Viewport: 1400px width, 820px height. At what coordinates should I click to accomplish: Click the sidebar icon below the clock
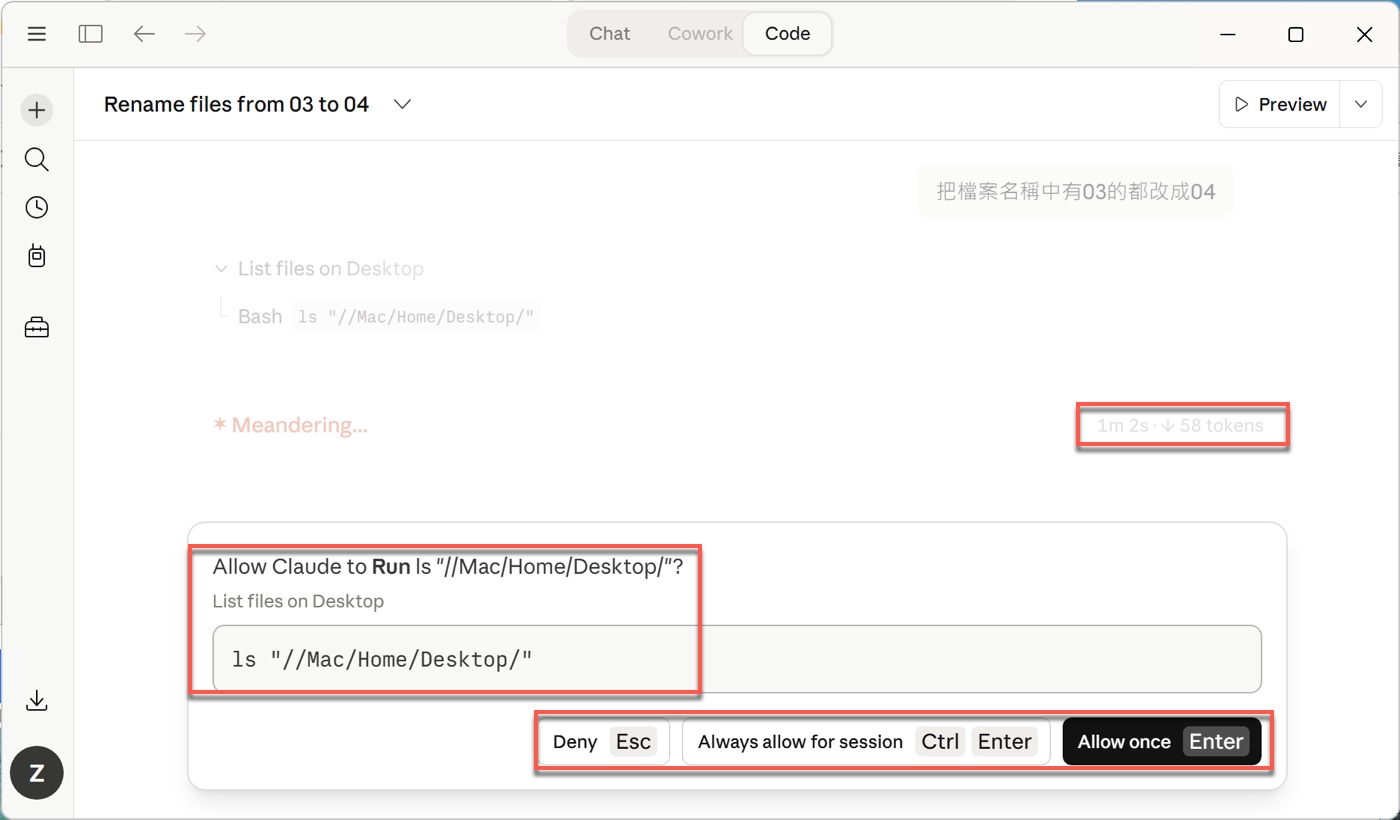37,256
